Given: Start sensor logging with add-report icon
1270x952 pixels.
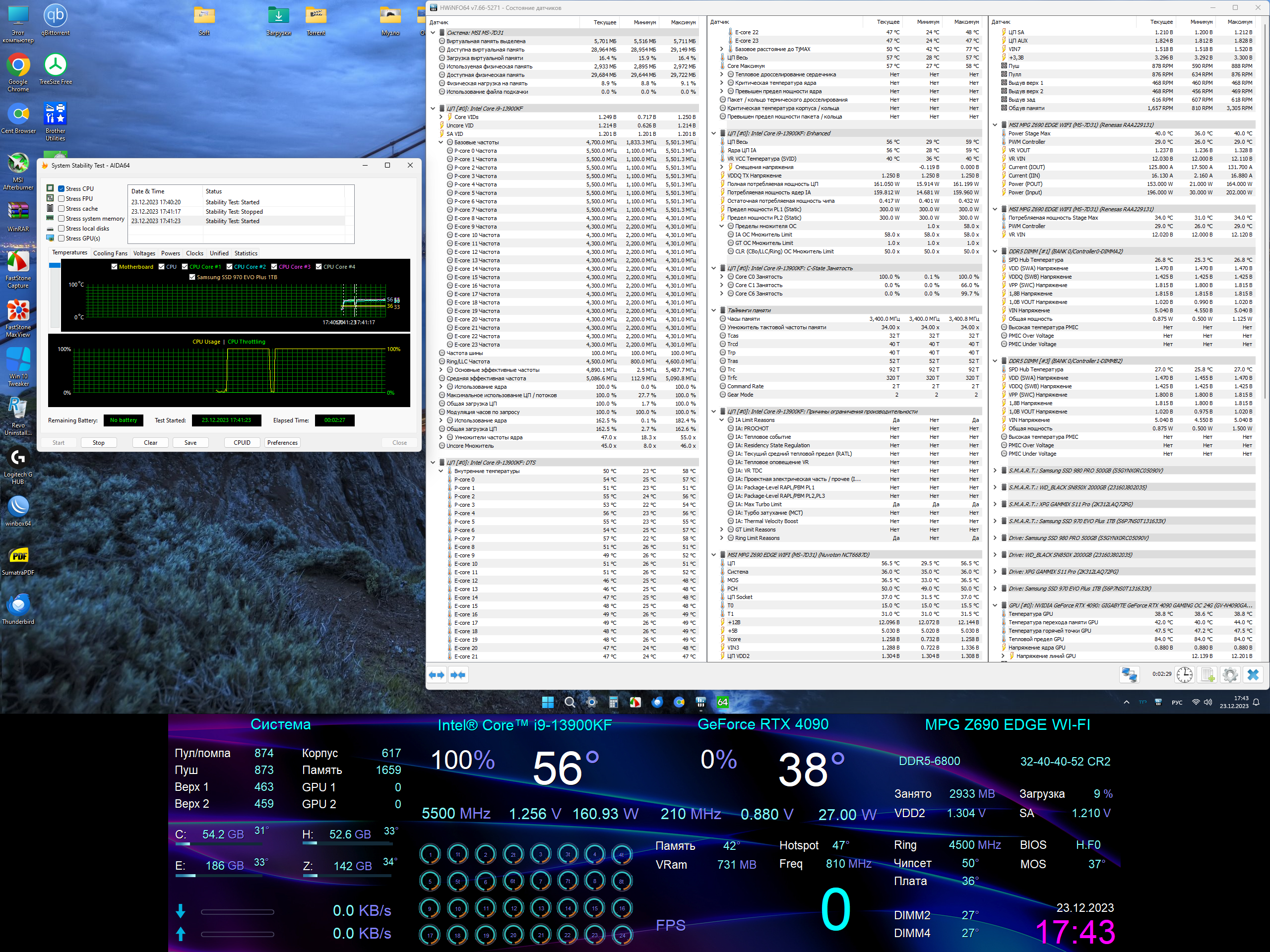Looking at the screenshot, I should (1207, 675).
